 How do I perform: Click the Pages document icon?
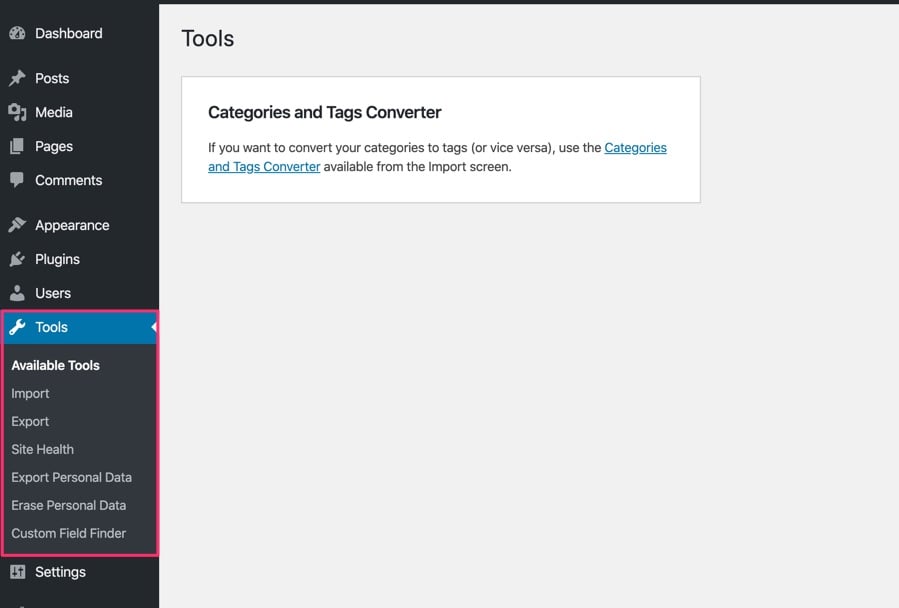click(x=17, y=146)
